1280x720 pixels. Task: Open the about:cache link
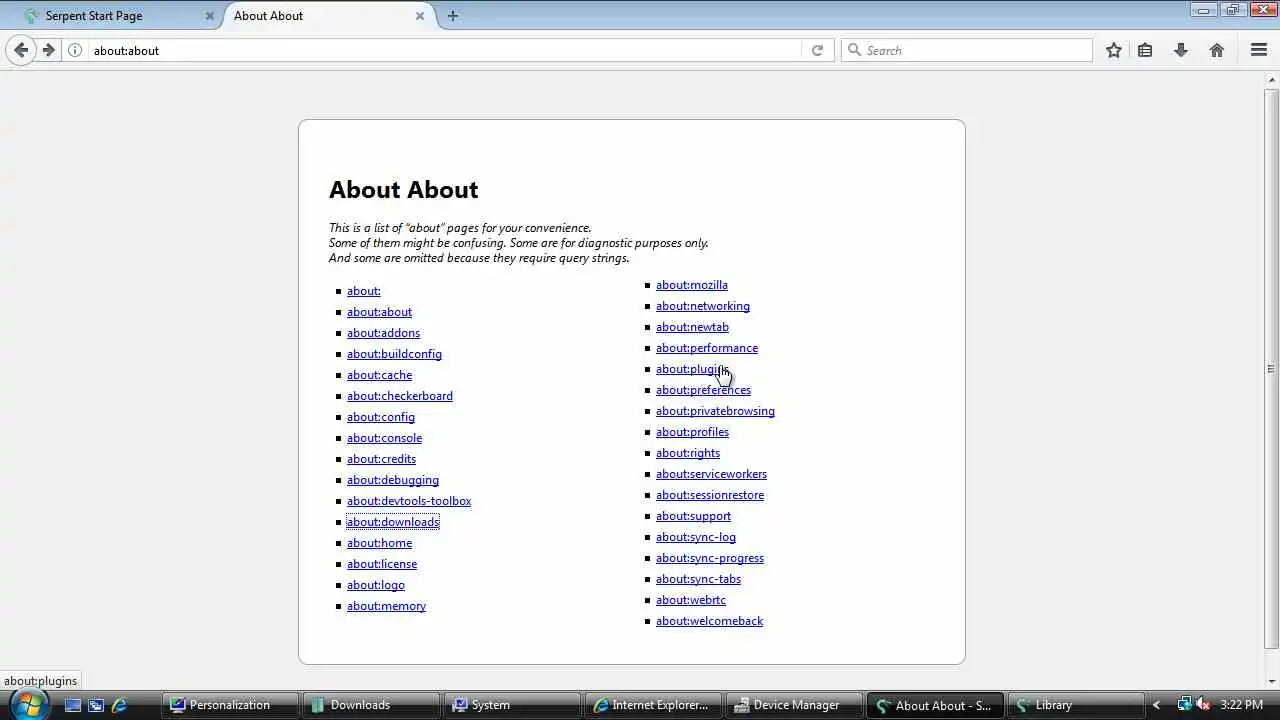point(379,375)
